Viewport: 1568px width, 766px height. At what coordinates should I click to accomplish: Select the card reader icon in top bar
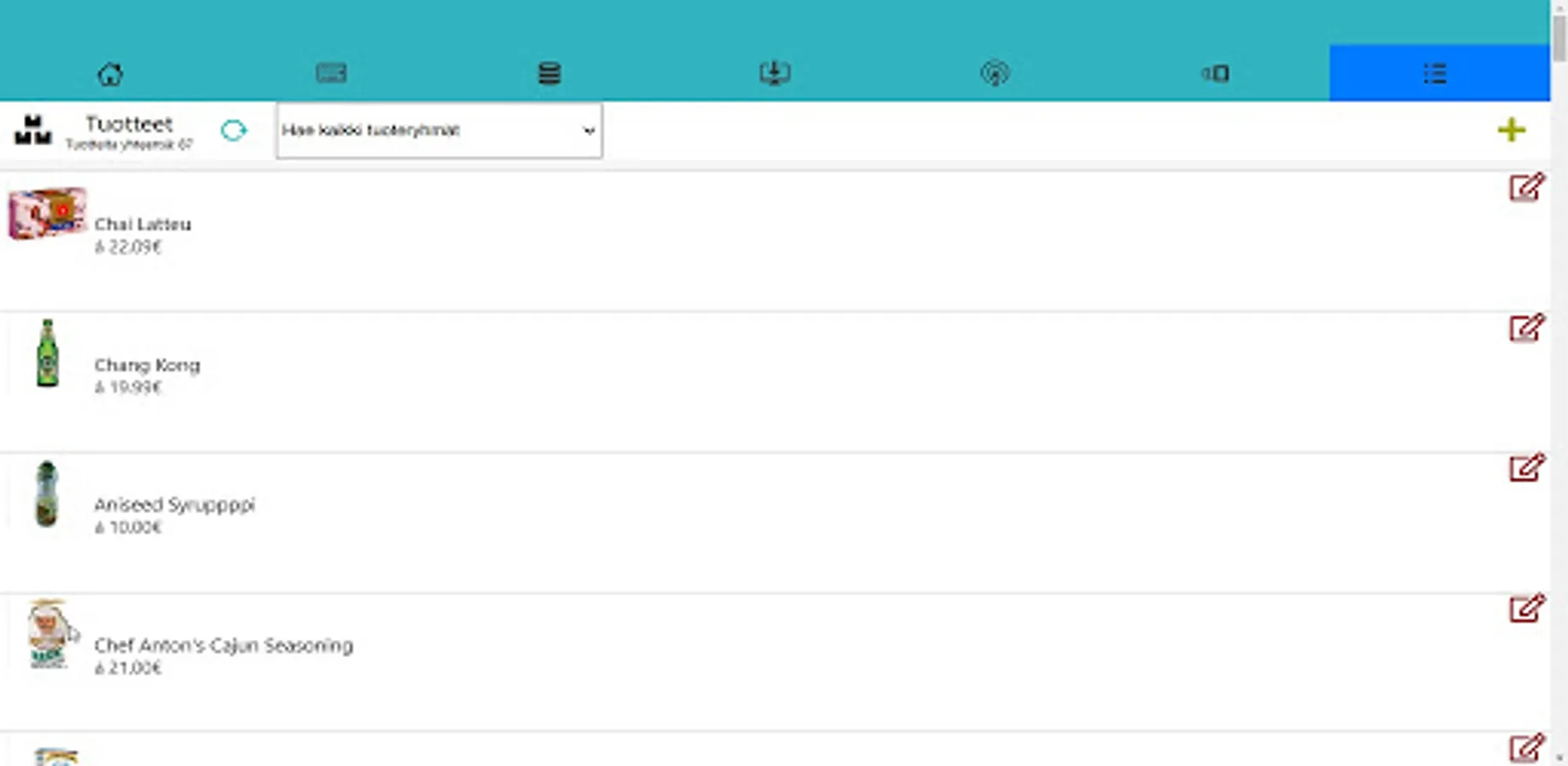coord(331,74)
